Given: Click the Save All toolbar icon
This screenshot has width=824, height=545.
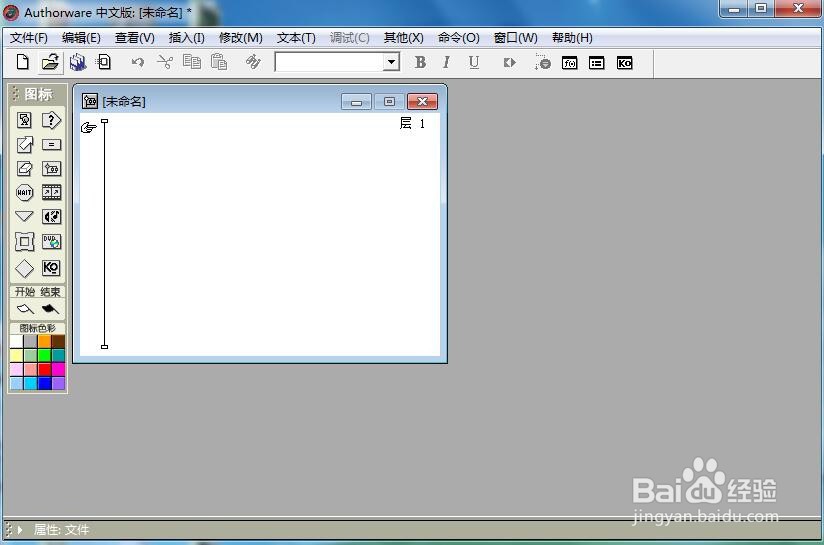Looking at the screenshot, I should coord(78,63).
